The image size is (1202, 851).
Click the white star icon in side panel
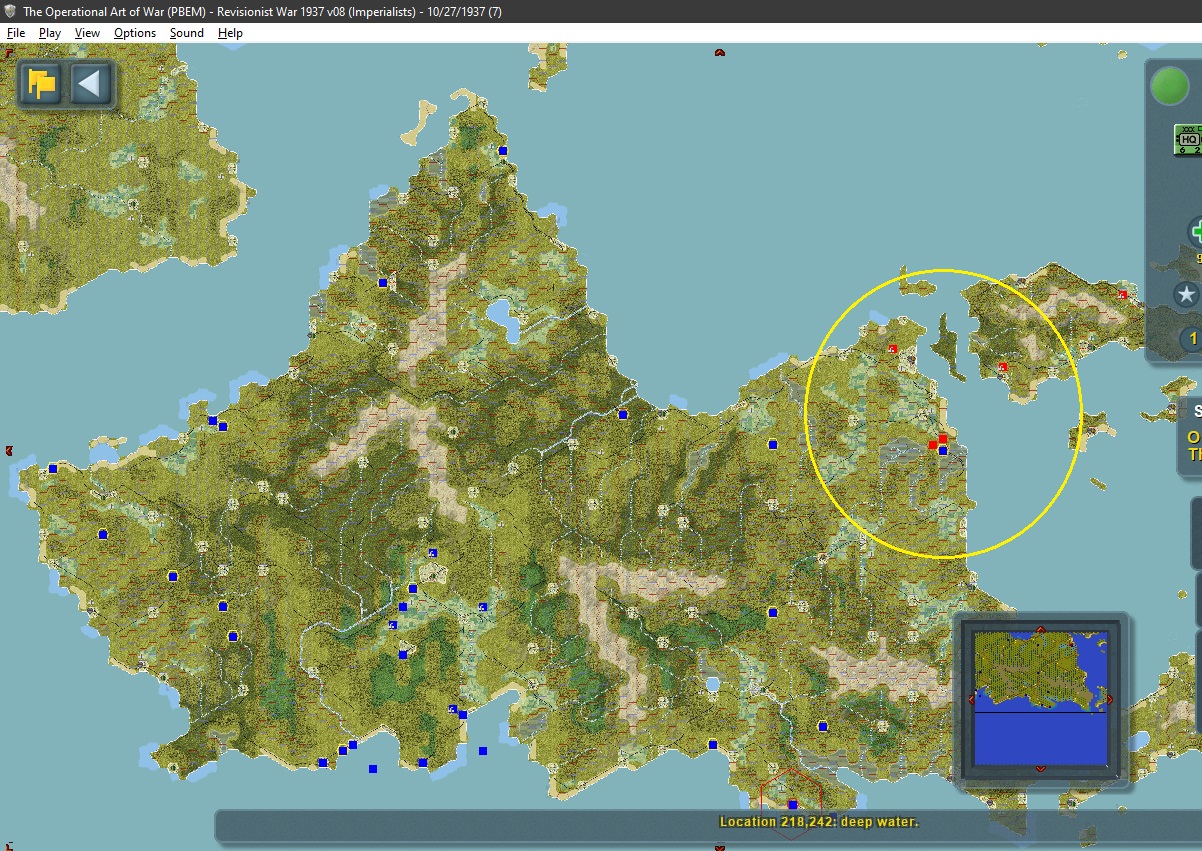pos(1186,295)
